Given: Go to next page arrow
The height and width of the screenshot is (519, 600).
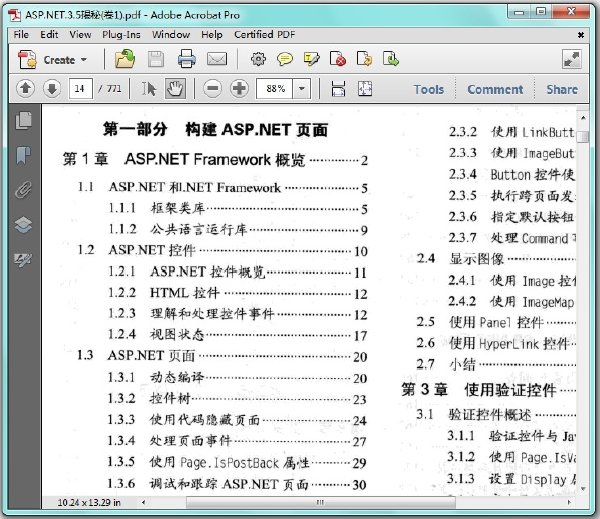Looking at the screenshot, I should click(x=52, y=89).
